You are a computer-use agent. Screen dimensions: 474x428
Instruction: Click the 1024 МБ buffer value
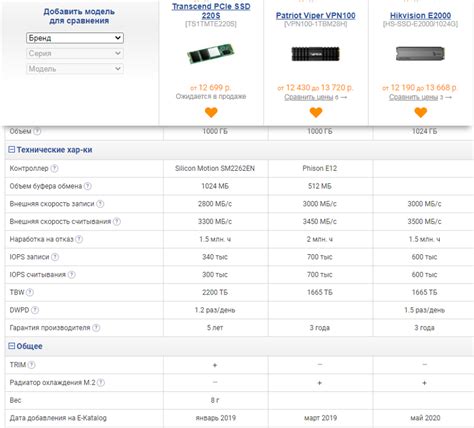(215, 186)
